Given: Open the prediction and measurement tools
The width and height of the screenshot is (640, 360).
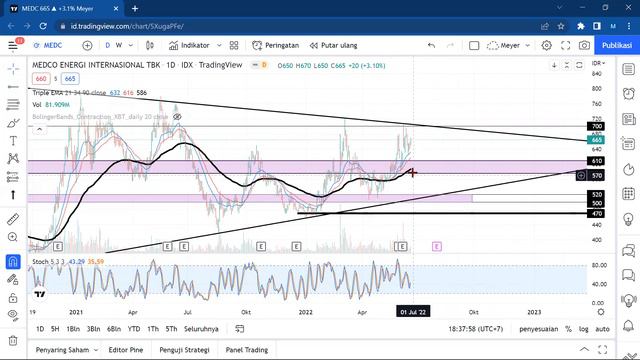Looking at the screenshot, I should (x=13, y=177).
